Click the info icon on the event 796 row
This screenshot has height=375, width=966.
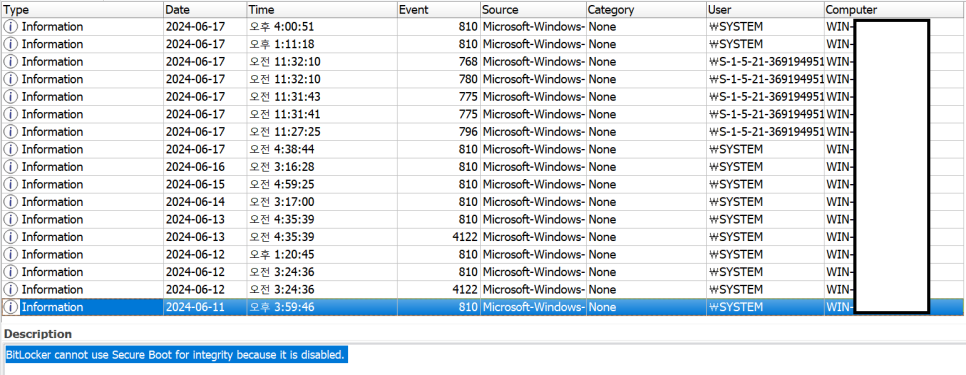click(x=11, y=132)
